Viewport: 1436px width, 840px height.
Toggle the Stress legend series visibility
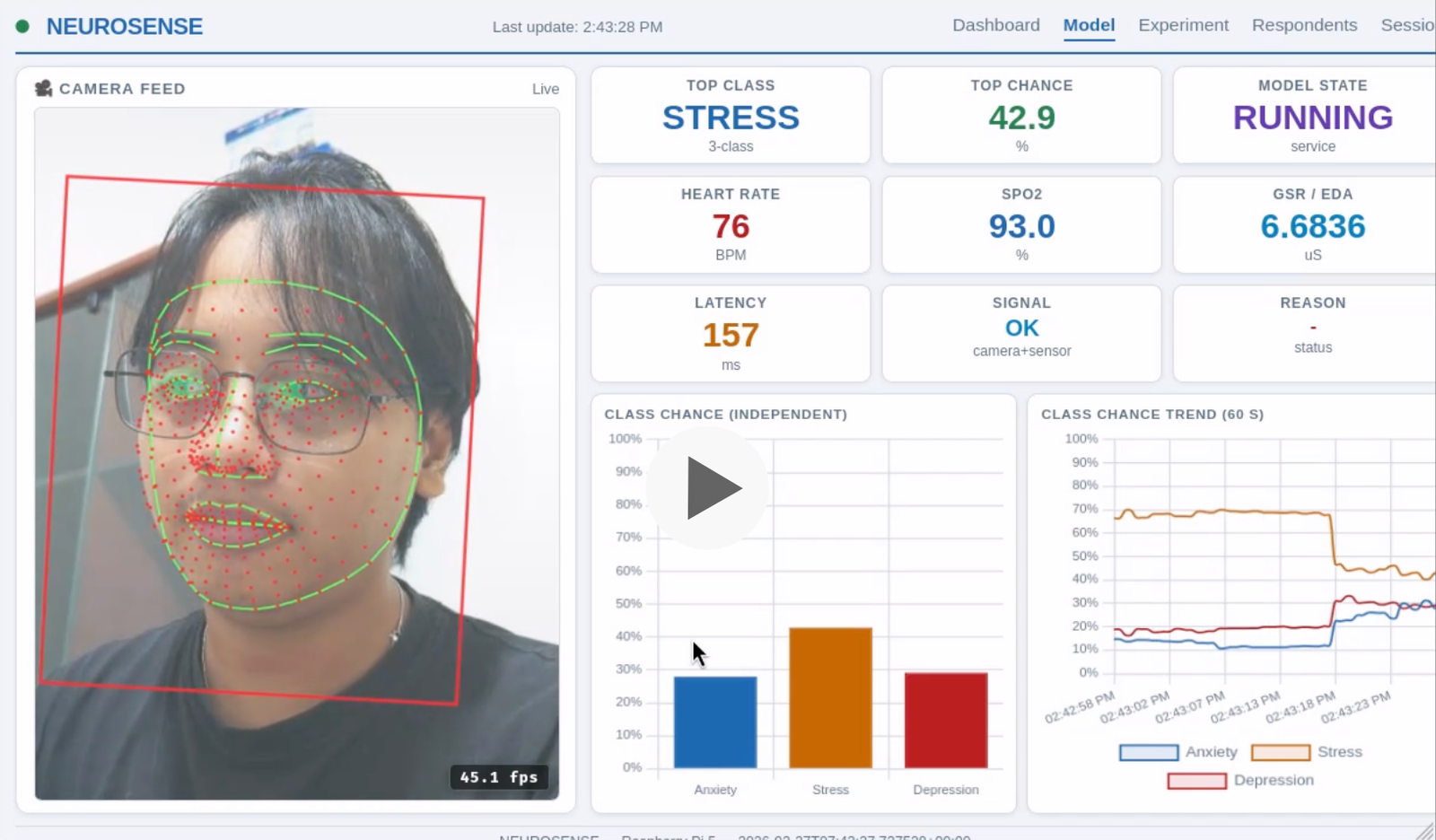pos(1307,752)
